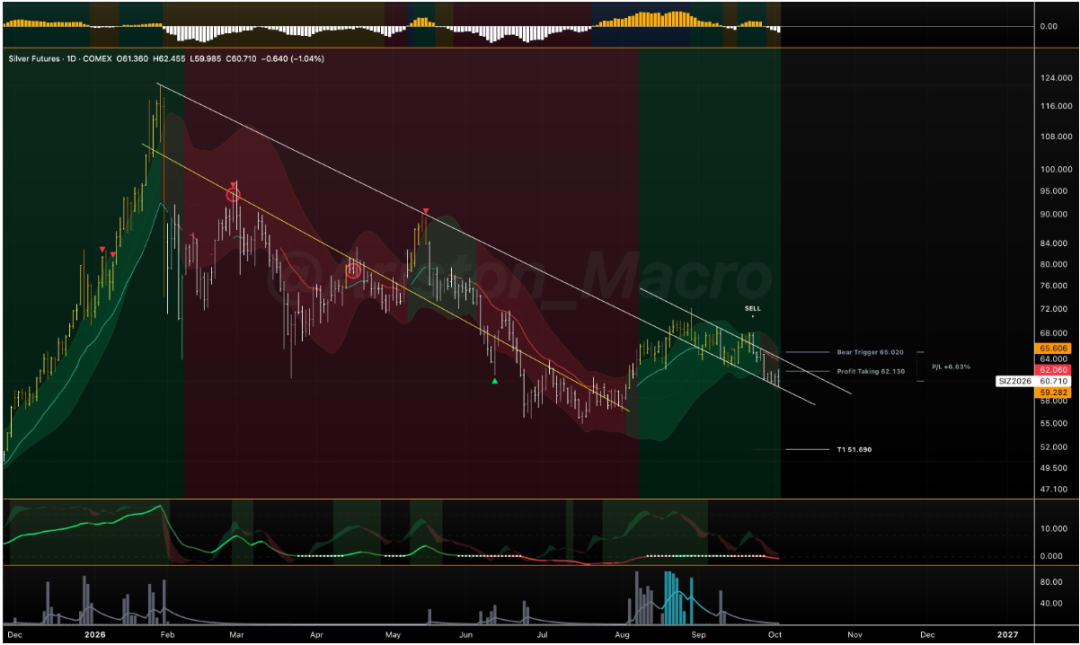Viewport: 1080px width, 645px height.
Task: Click the orange 65.606 price label
Action: tap(1053, 349)
